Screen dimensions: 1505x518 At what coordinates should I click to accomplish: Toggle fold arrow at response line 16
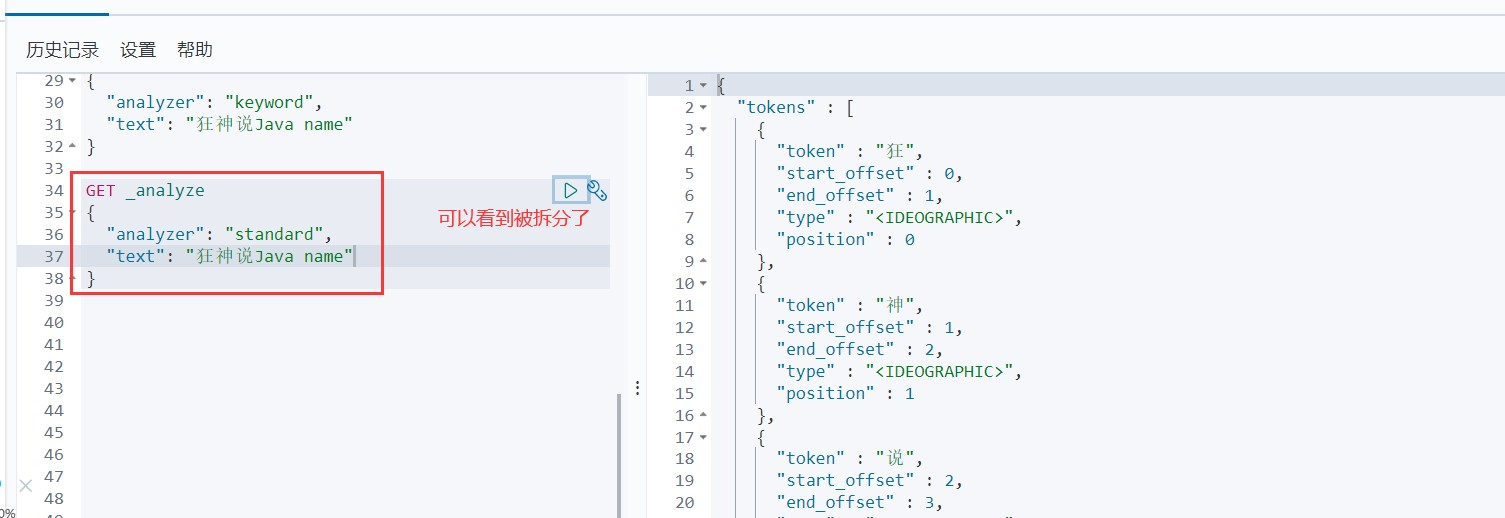click(x=703, y=416)
